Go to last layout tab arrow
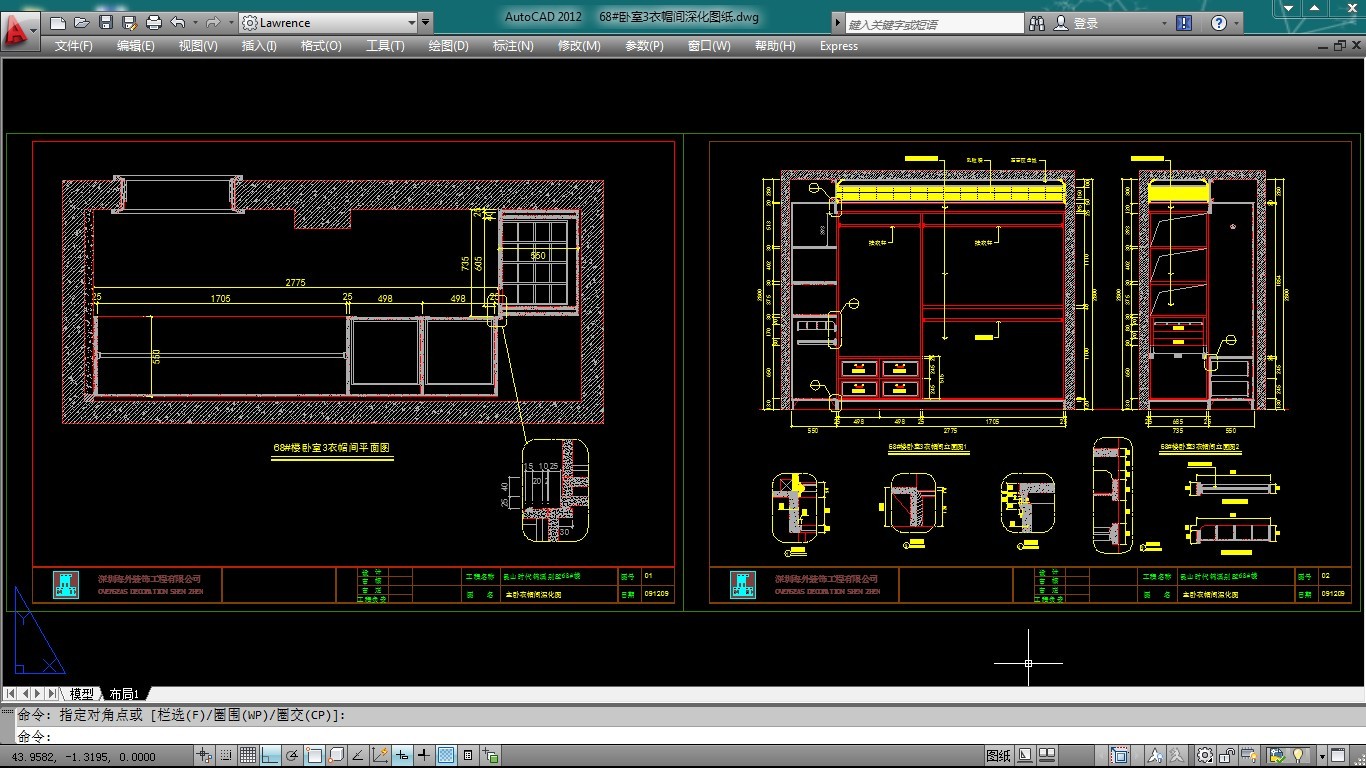The height and width of the screenshot is (768, 1366). 52,693
